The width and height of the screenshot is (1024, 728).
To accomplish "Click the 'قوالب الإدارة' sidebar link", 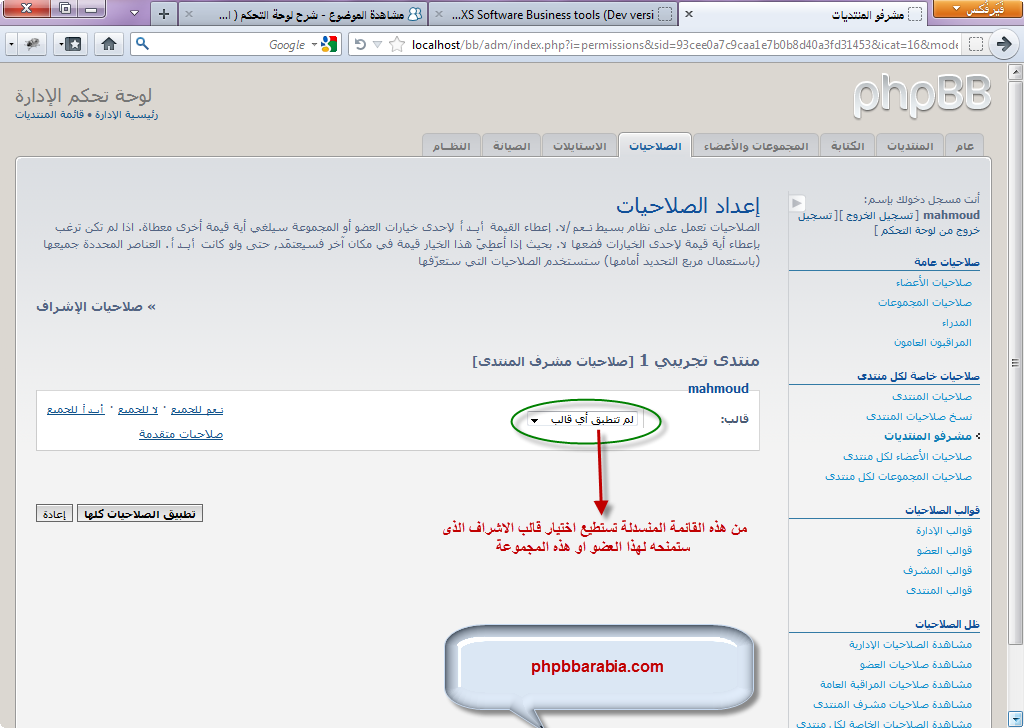I will point(943,530).
